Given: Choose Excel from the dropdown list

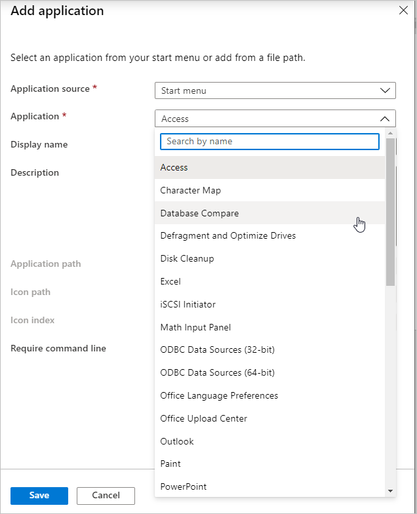Looking at the screenshot, I should coord(270,281).
